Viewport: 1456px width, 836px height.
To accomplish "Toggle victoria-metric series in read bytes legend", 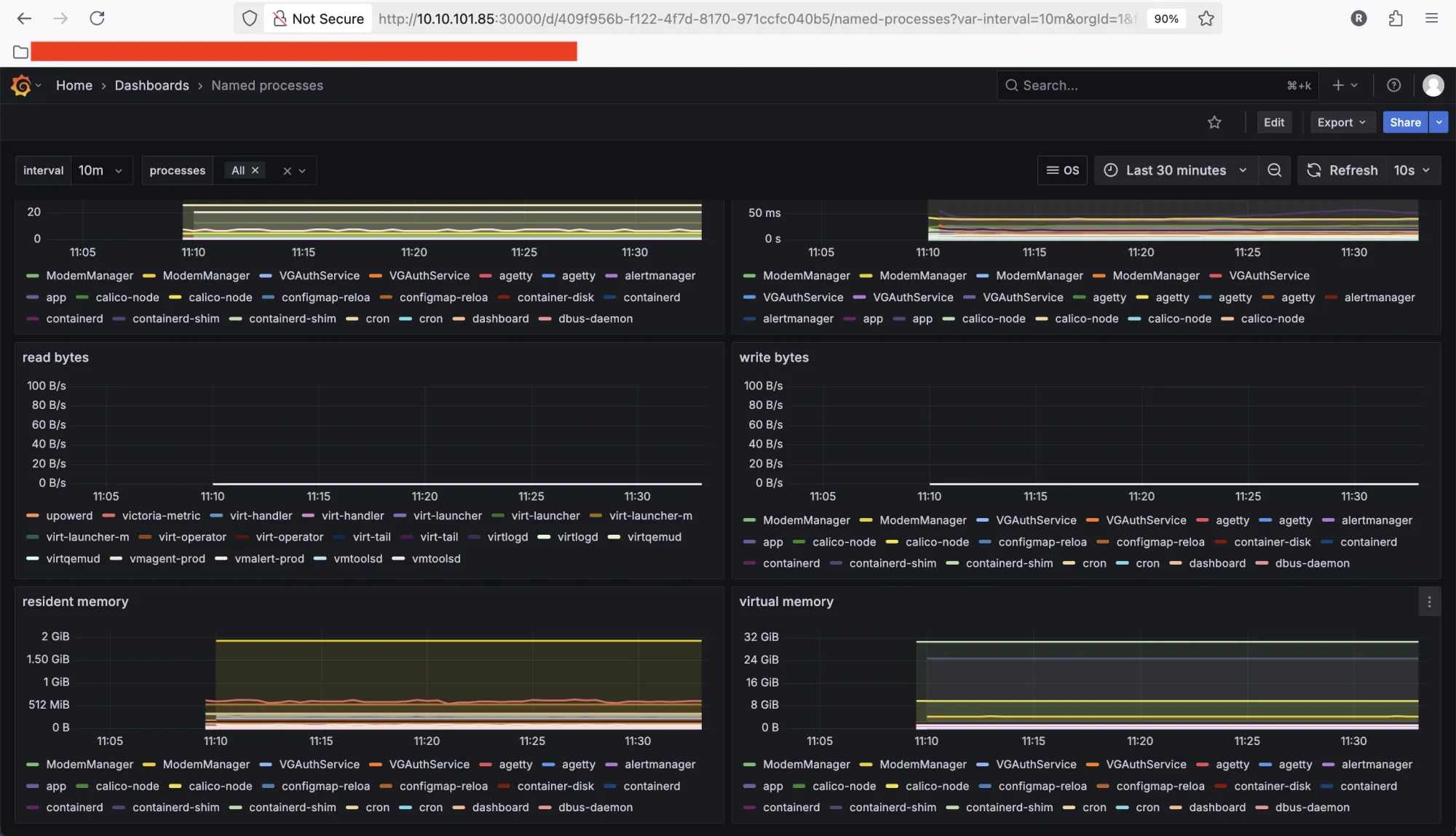I will pyautogui.click(x=161, y=516).
